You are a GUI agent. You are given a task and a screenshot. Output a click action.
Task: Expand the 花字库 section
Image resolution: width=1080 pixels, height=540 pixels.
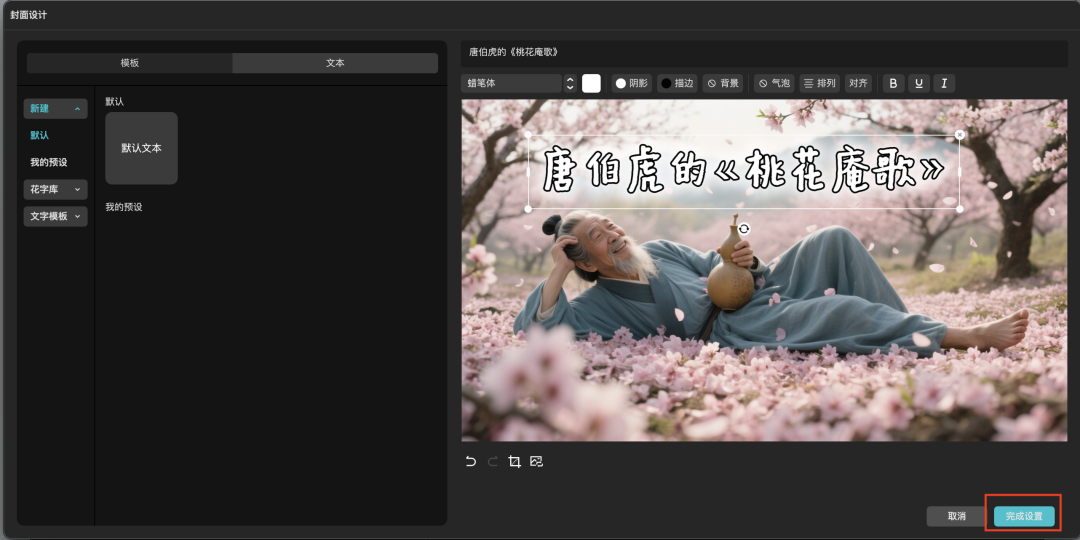(55, 189)
